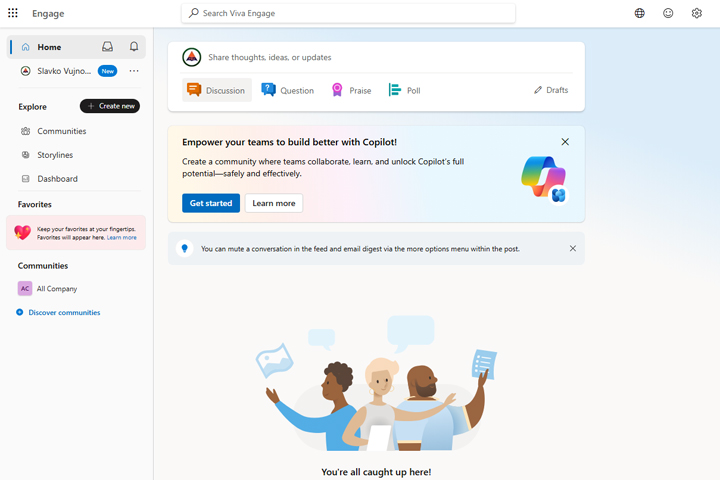
Task: Choose the Discussion post type
Action: (x=217, y=90)
